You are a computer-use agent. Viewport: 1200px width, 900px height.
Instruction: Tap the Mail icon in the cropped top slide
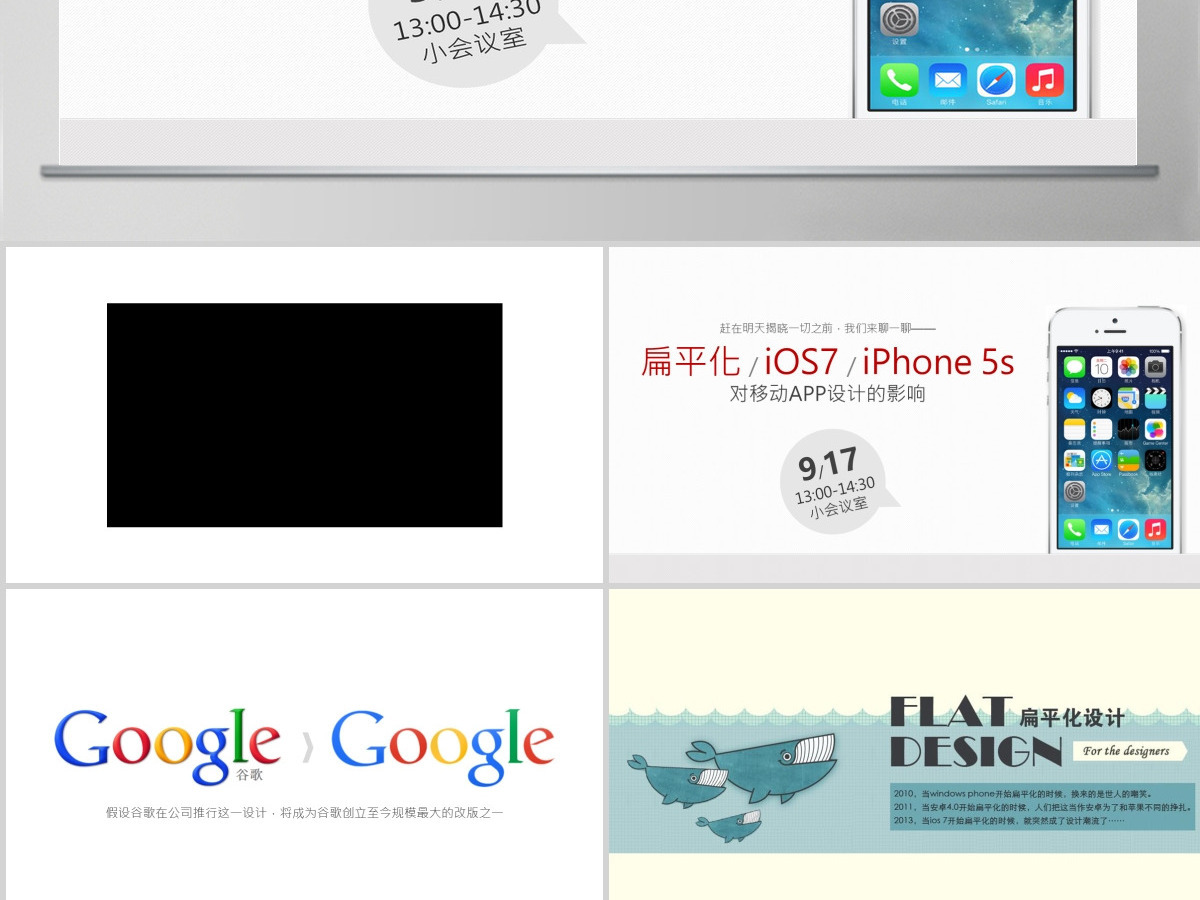947,80
